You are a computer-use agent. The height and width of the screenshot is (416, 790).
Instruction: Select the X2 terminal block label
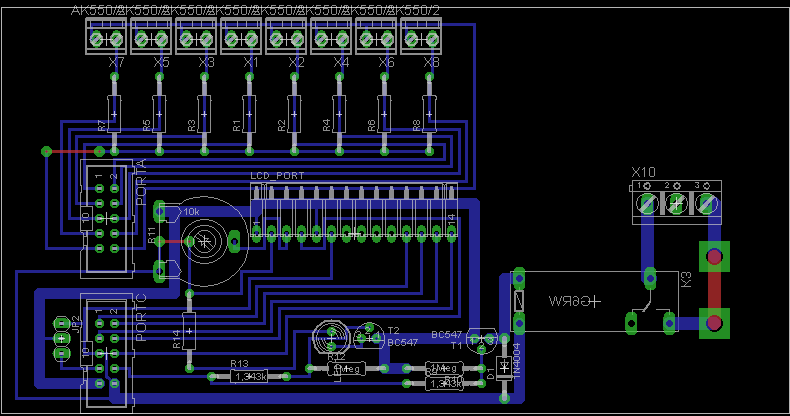tap(296, 62)
